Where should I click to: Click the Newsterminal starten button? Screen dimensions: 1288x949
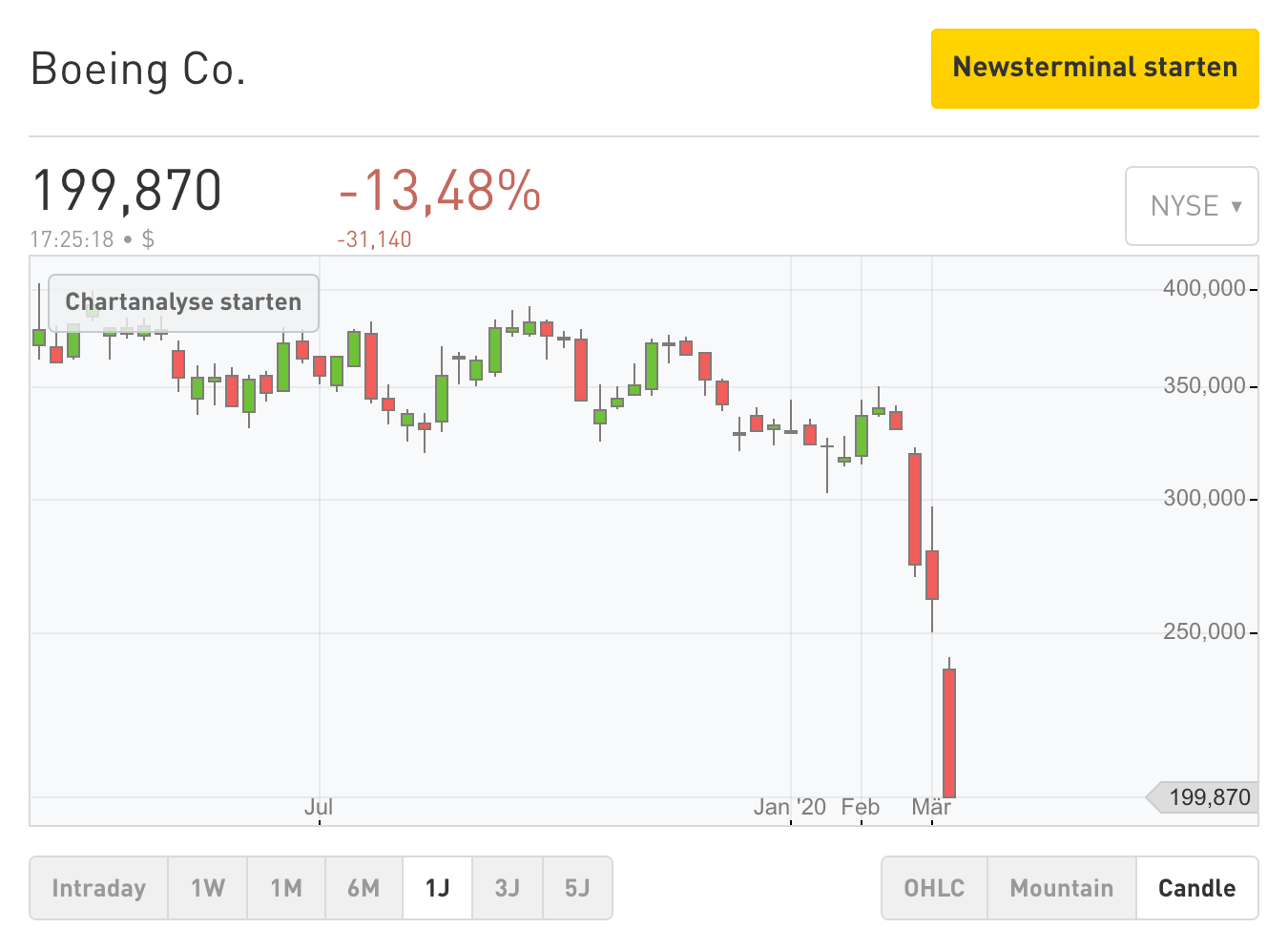pyautogui.click(x=1094, y=68)
